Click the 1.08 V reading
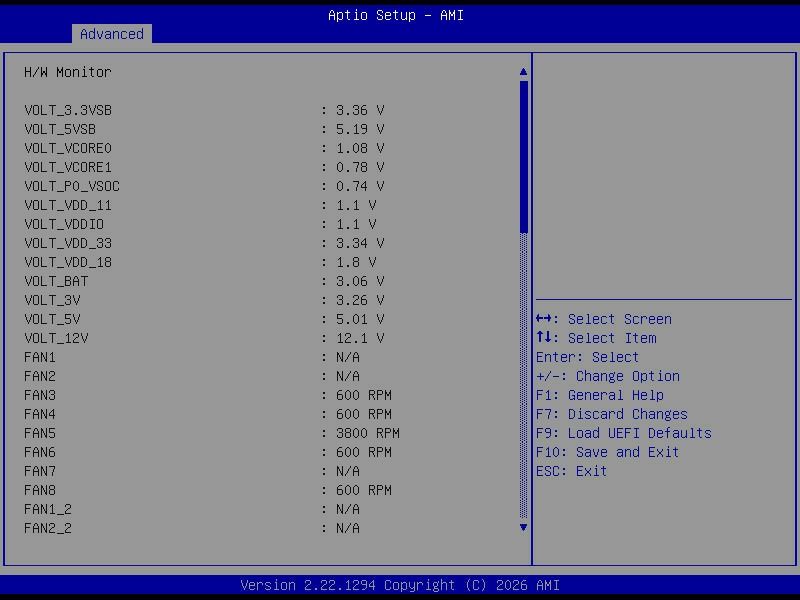Image resolution: width=800 pixels, height=600 pixels. pos(360,148)
